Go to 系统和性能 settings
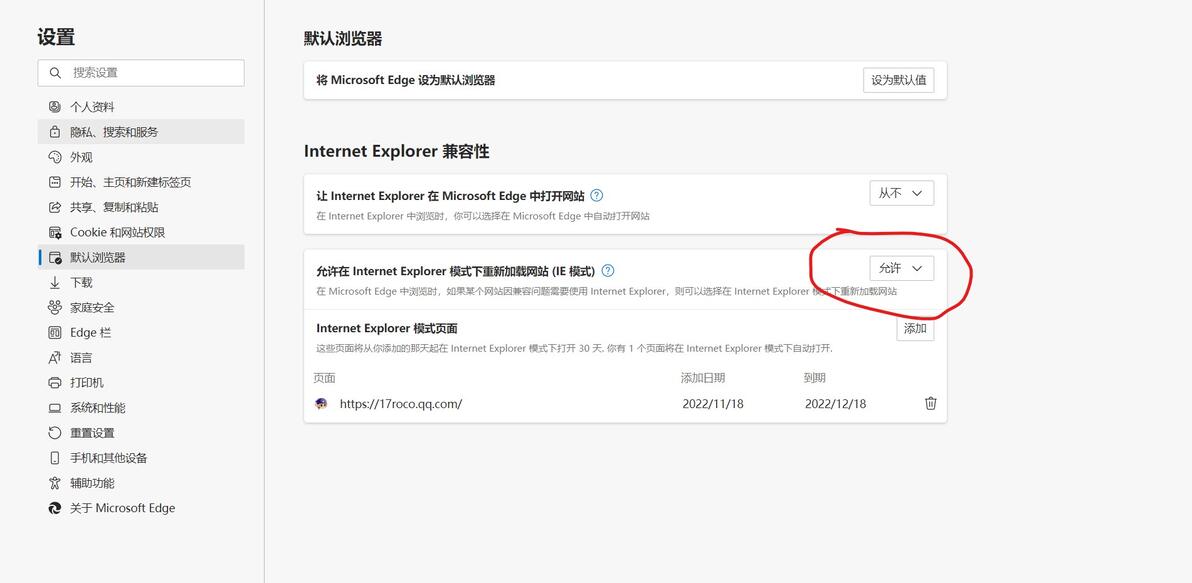This screenshot has height=583, width=1192. [141, 408]
